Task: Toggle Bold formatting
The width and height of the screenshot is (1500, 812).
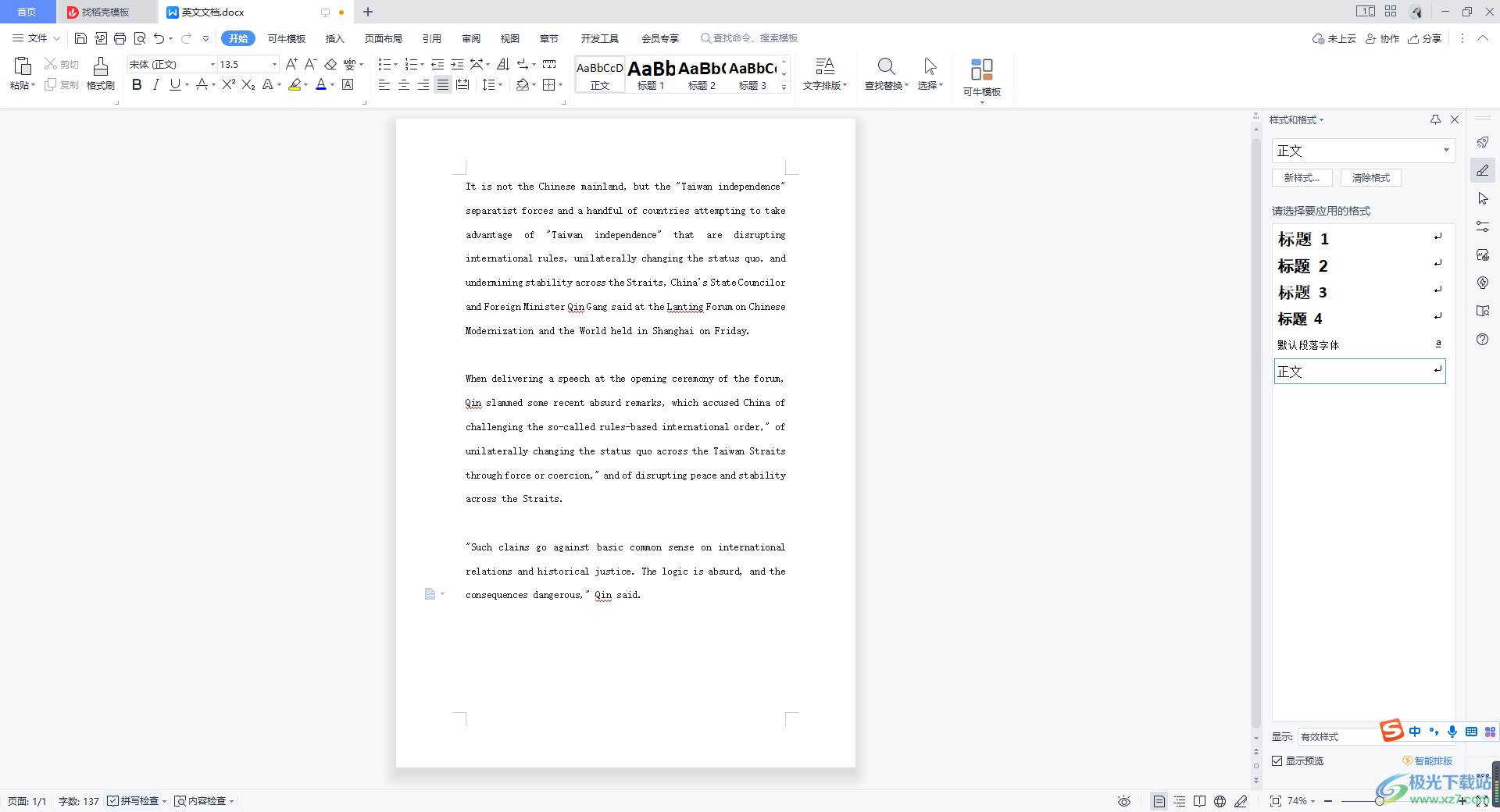Action: coord(137,84)
